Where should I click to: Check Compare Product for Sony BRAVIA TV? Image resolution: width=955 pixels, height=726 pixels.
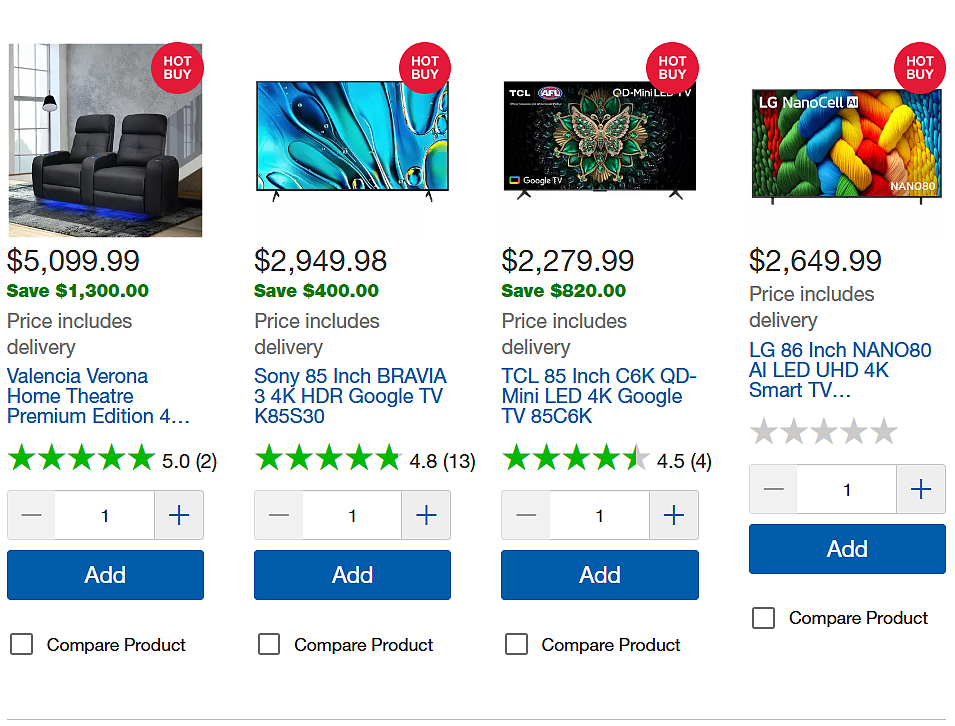point(269,644)
